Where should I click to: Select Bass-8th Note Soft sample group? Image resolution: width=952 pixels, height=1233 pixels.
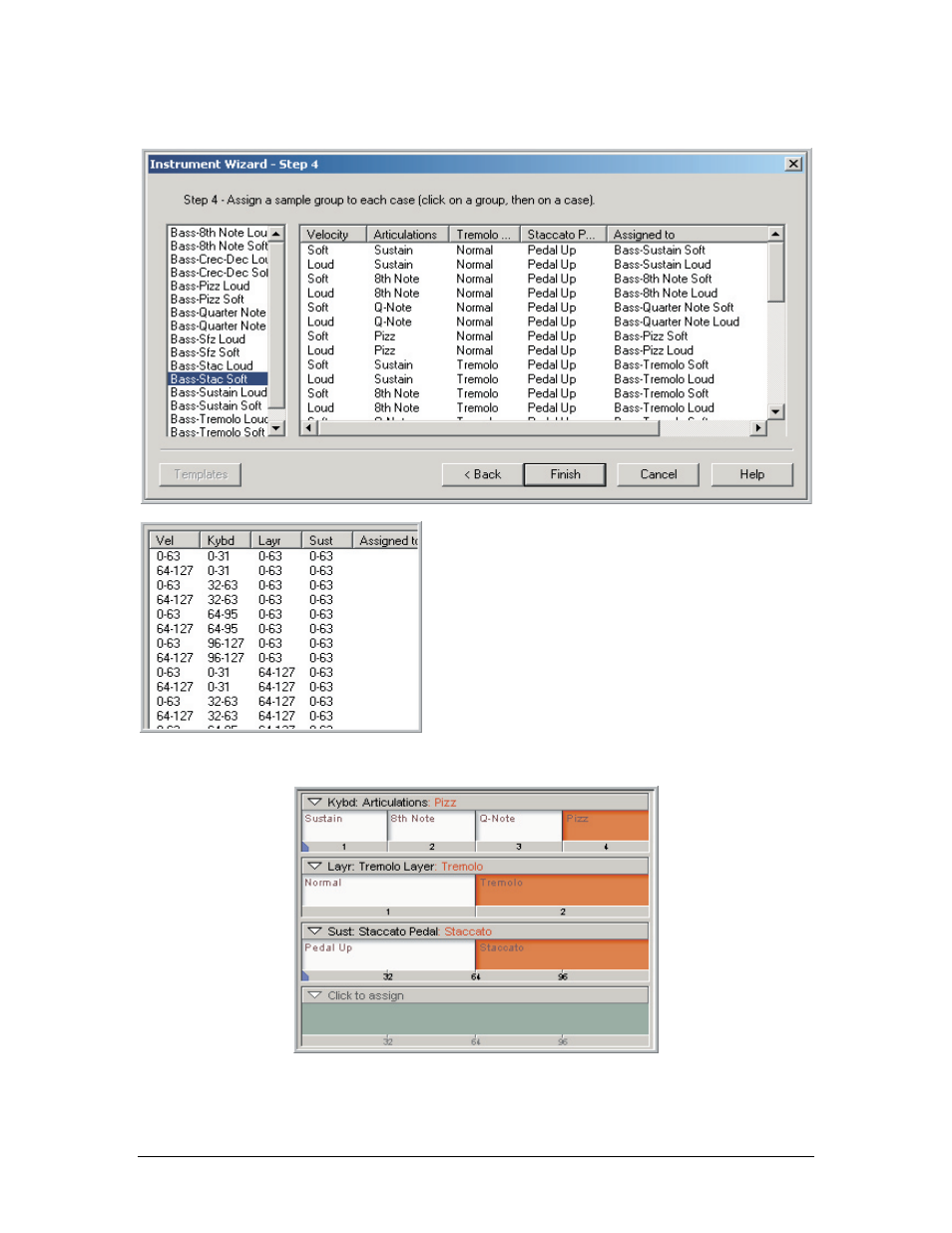point(219,246)
